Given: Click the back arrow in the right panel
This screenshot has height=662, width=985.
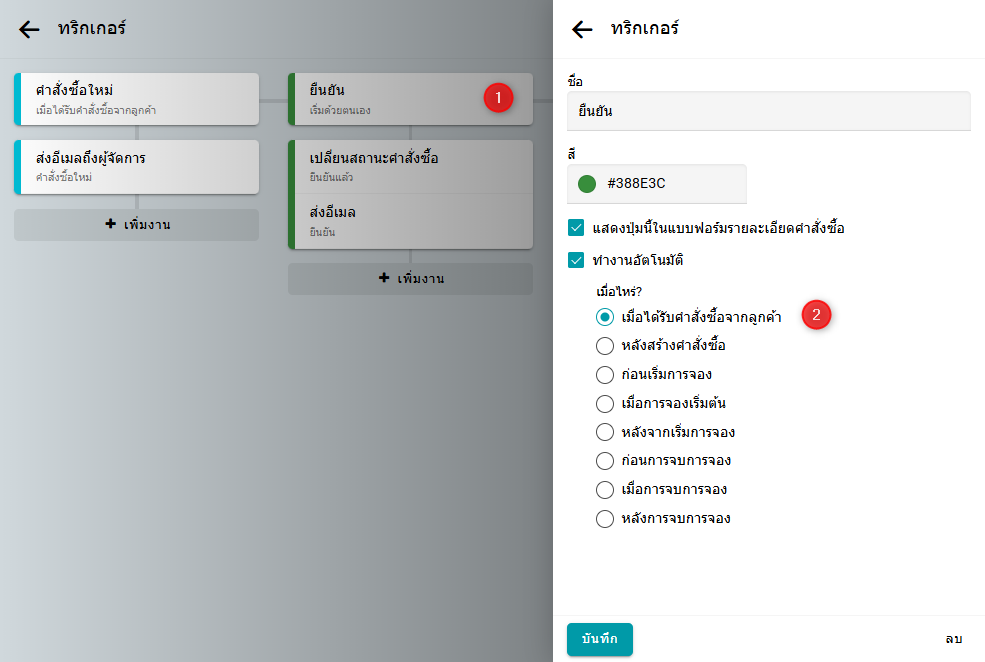Looking at the screenshot, I should click(582, 29).
